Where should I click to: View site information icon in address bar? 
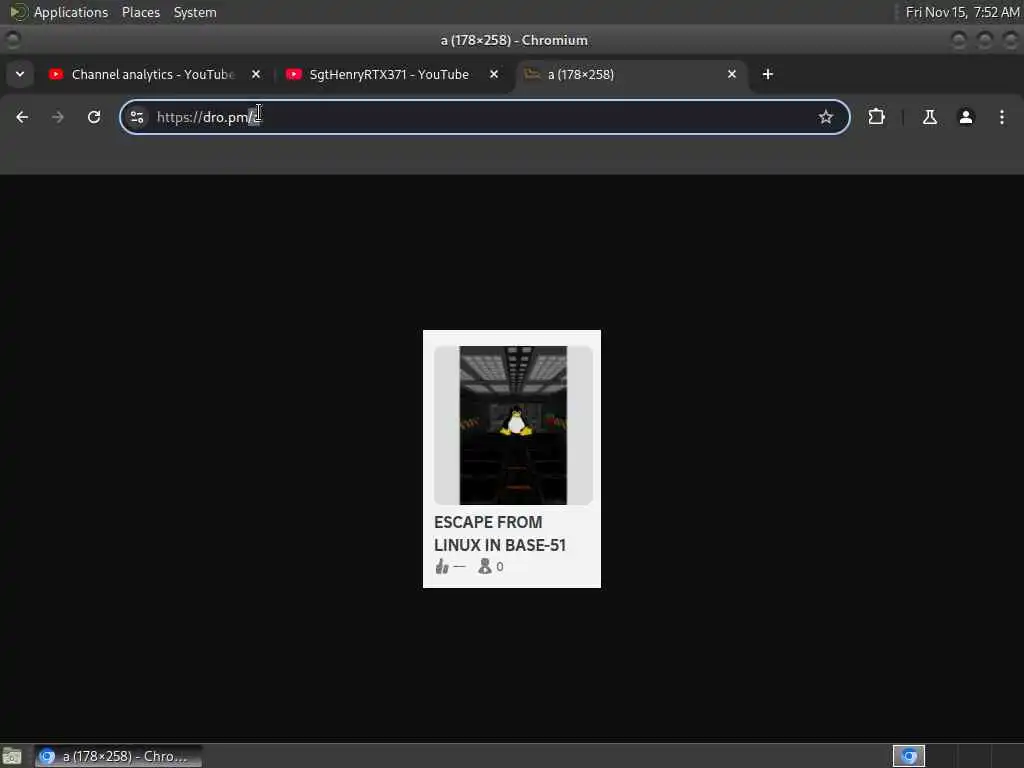point(137,117)
